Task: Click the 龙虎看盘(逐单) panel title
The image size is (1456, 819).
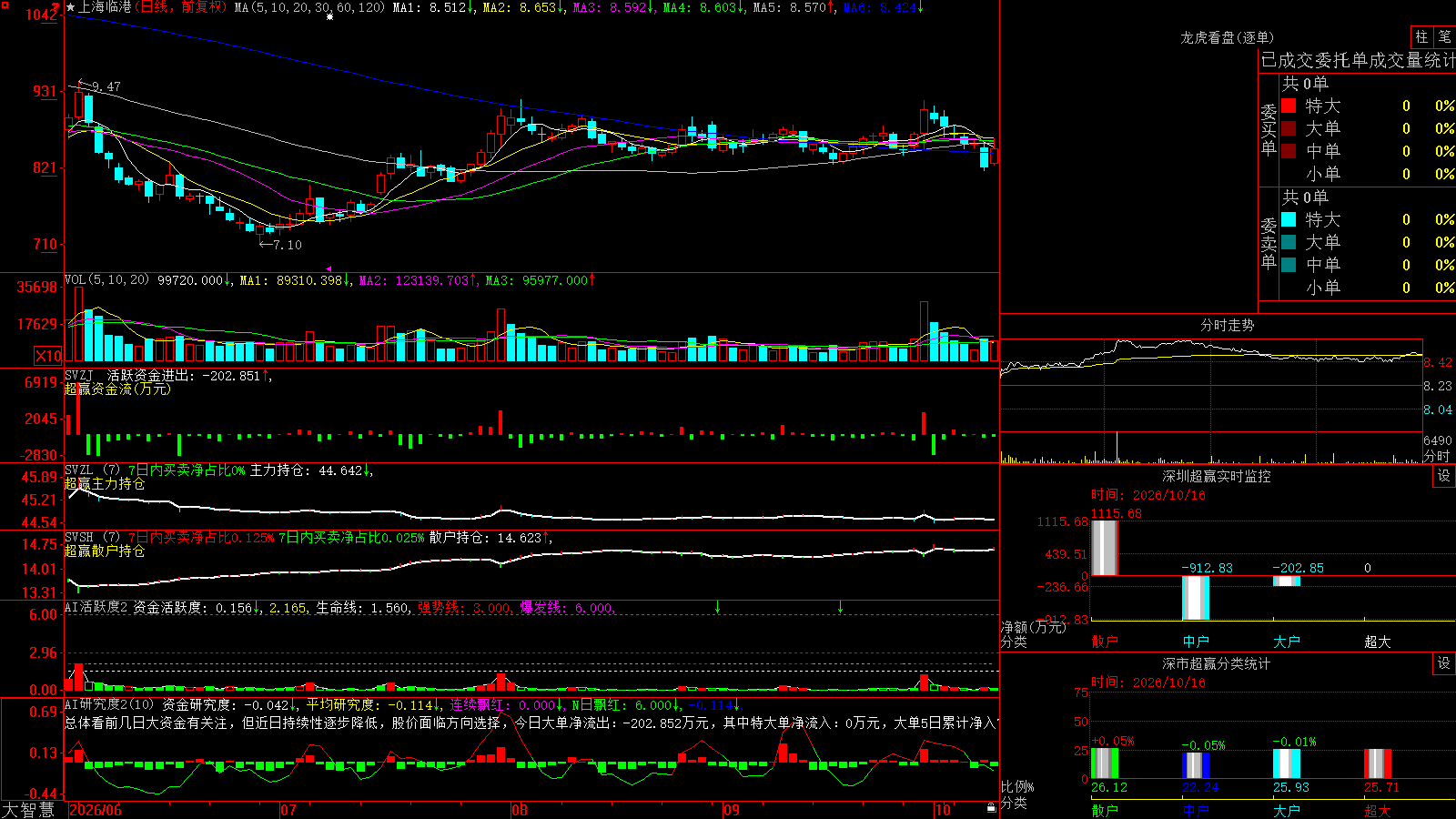Action: (x=1227, y=37)
